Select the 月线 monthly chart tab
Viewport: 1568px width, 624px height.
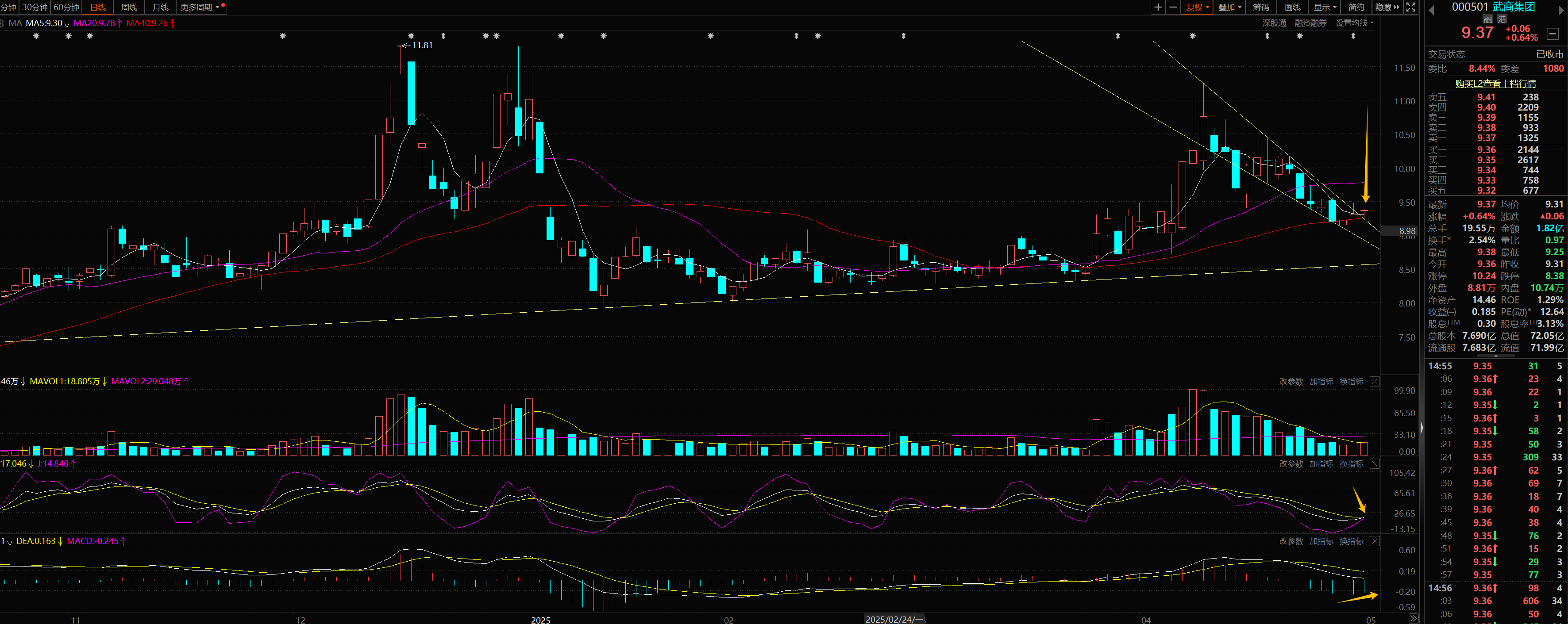click(x=161, y=8)
